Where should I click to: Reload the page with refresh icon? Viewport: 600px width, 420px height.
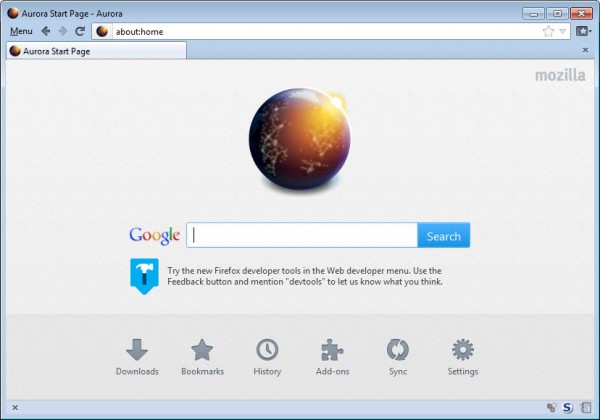(x=80, y=31)
